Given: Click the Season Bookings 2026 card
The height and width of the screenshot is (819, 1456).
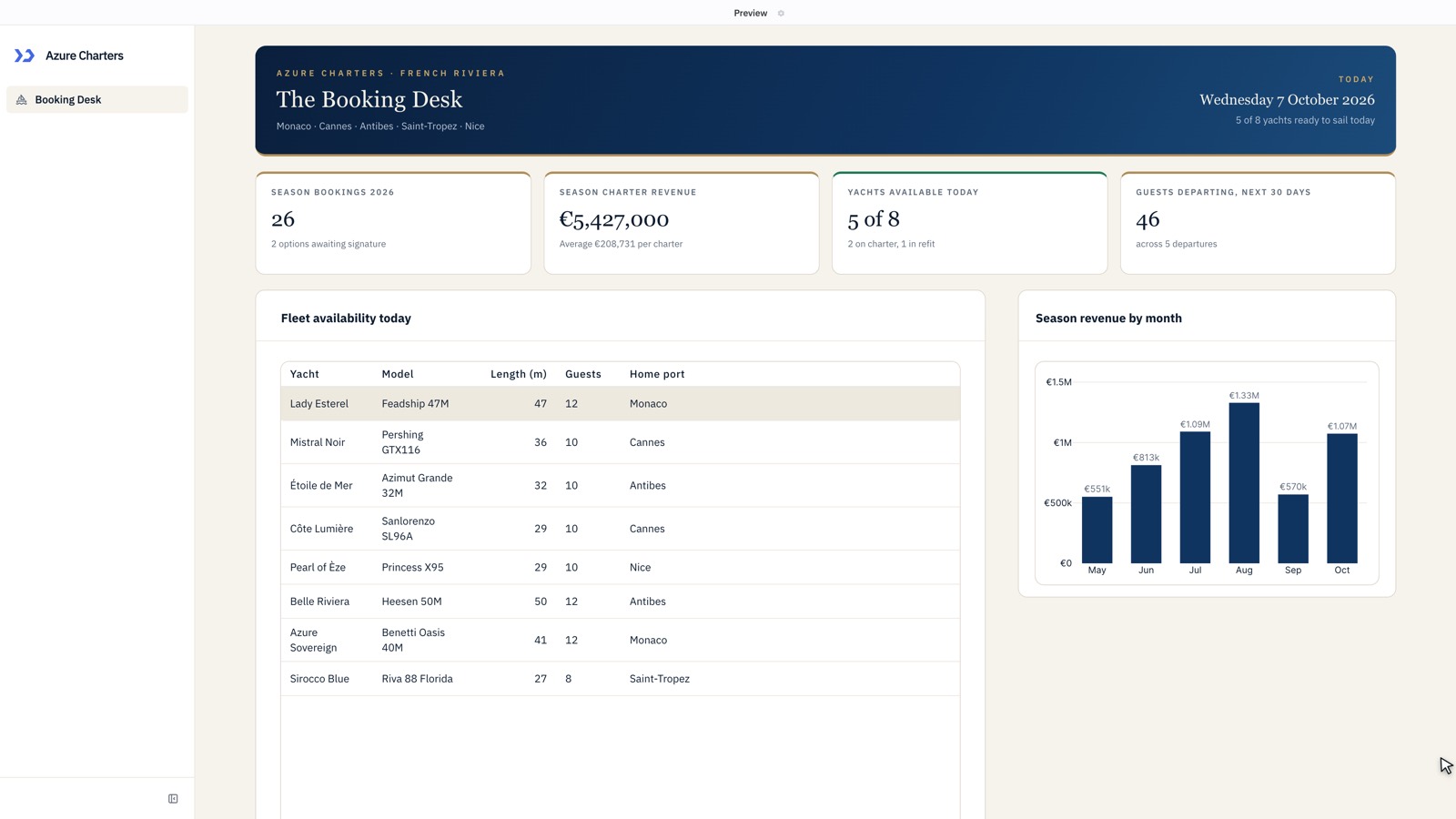Looking at the screenshot, I should [393, 223].
